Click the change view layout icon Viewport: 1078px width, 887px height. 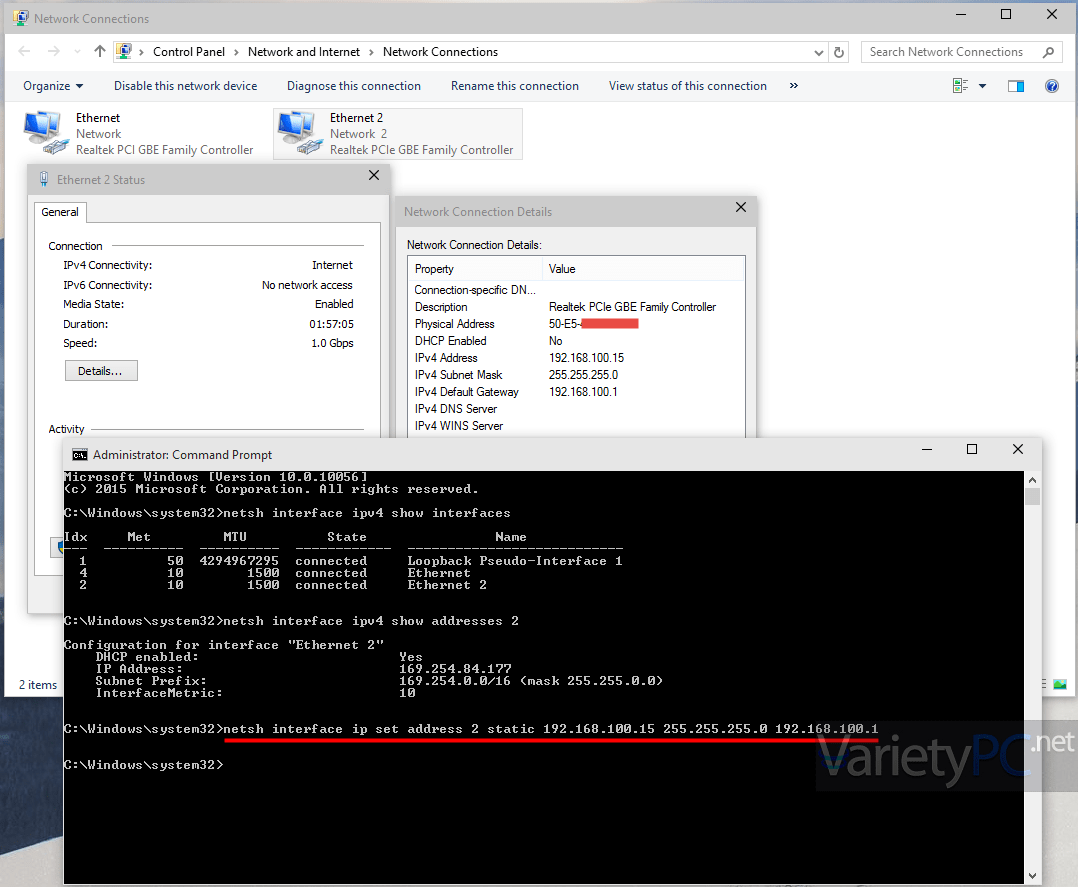tap(960, 86)
